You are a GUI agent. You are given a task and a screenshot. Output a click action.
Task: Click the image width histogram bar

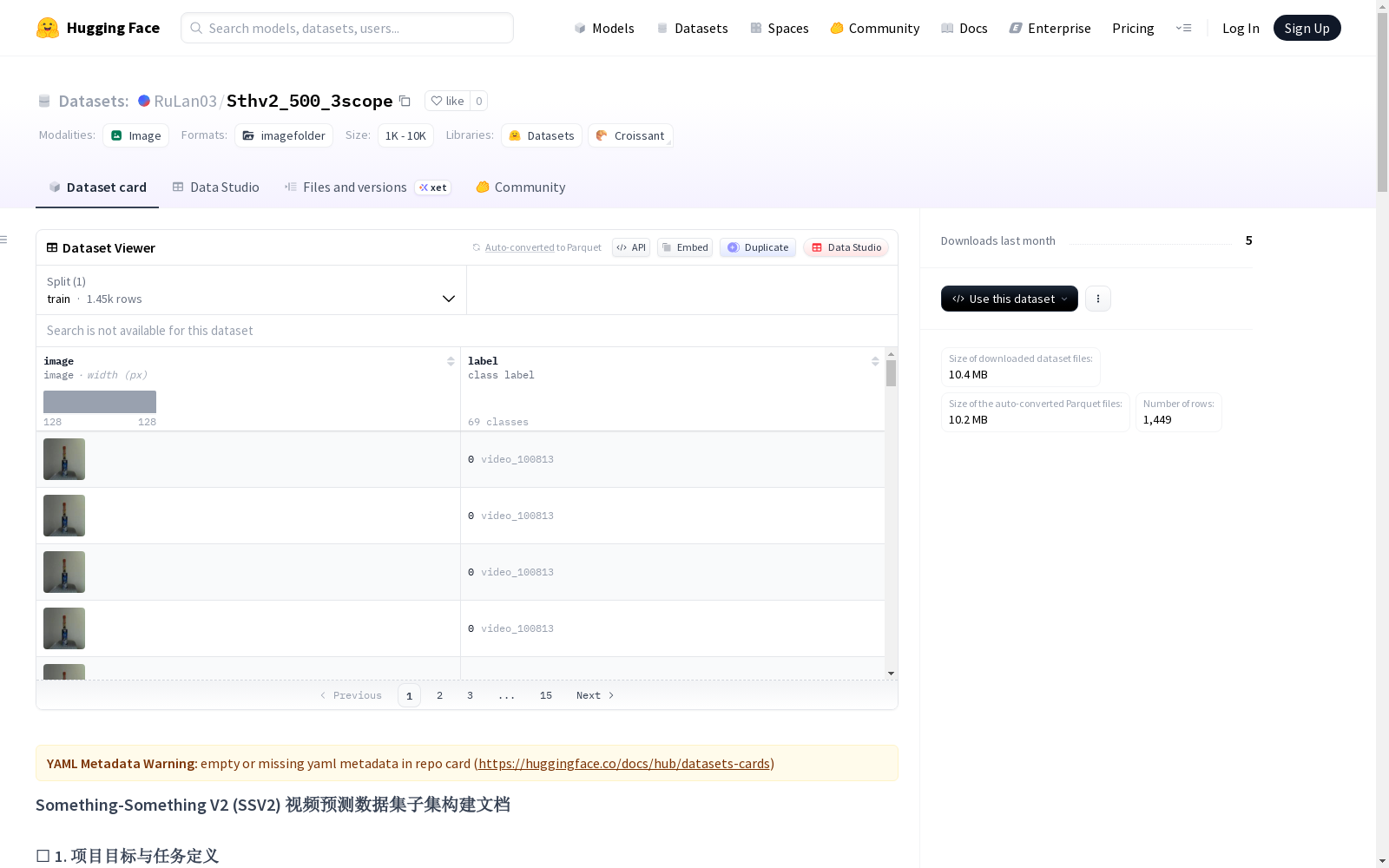coord(100,402)
